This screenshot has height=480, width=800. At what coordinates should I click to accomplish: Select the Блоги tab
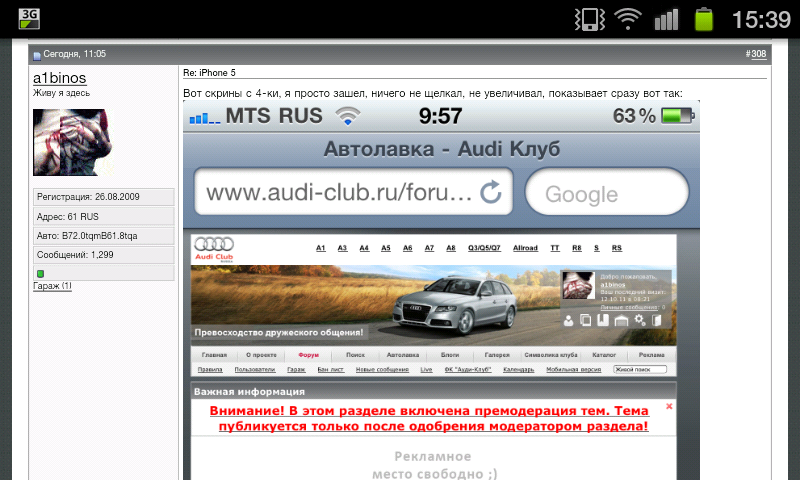(x=449, y=355)
